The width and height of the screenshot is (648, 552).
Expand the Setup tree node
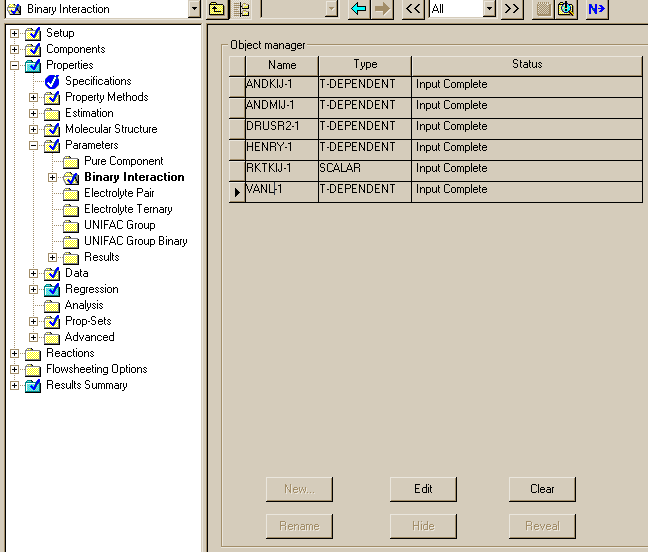click(x=14, y=33)
